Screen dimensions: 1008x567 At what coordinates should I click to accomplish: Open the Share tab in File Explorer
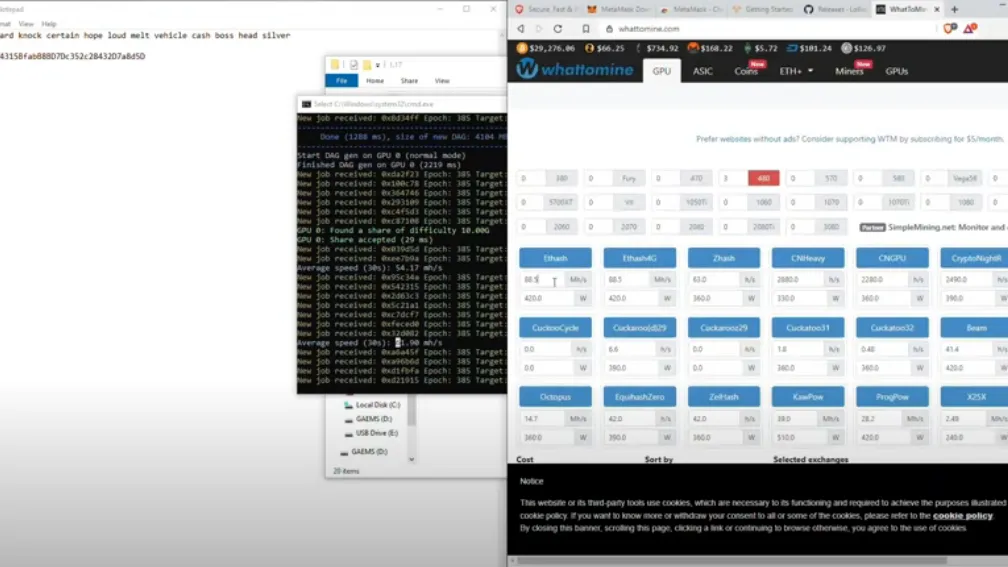409,81
